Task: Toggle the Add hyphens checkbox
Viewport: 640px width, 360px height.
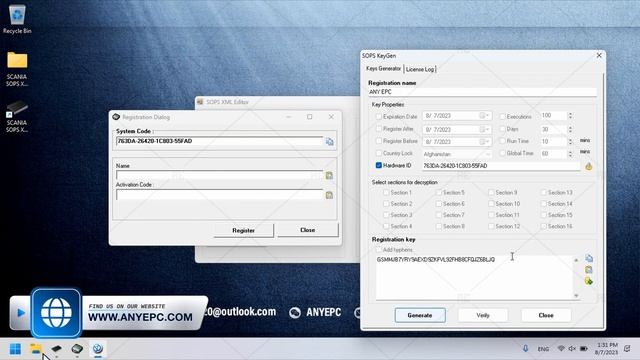Action: click(x=379, y=249)
